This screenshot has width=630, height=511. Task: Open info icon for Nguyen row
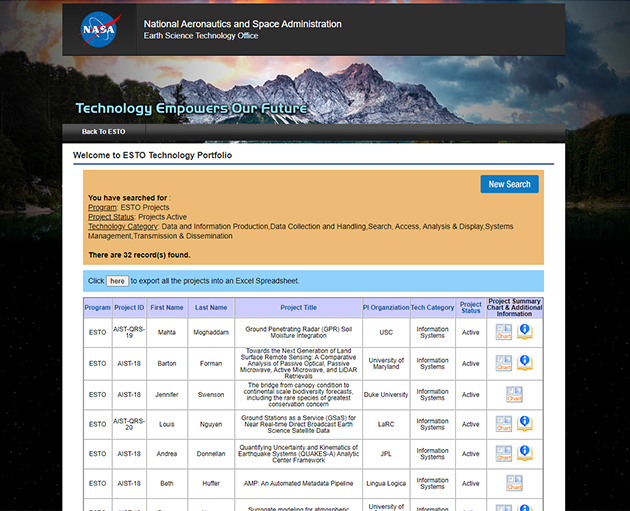click(x=524, y=424)
